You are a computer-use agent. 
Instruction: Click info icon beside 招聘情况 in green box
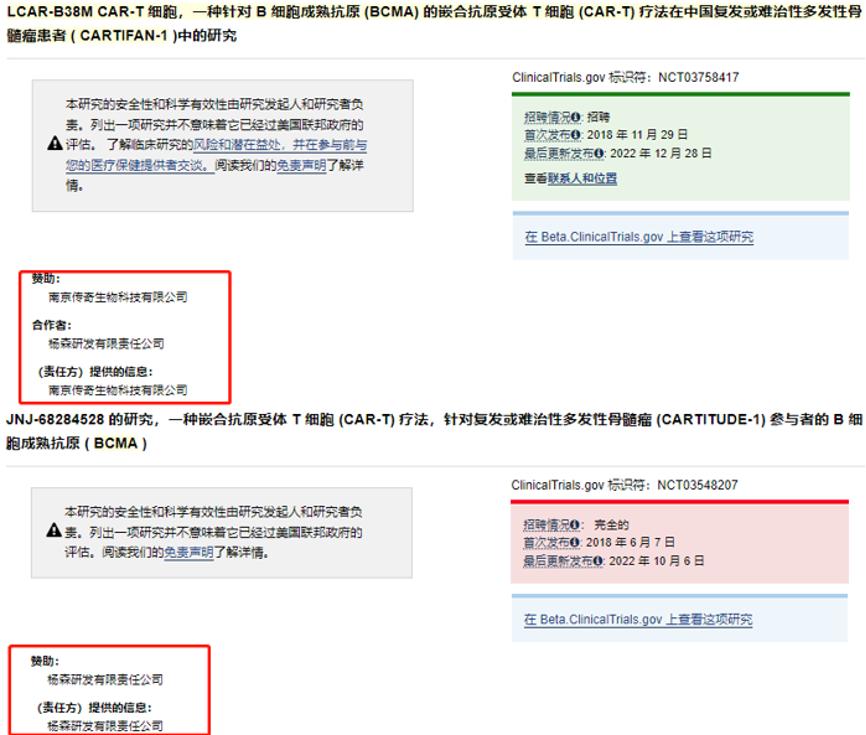click(x=575, y=117)
